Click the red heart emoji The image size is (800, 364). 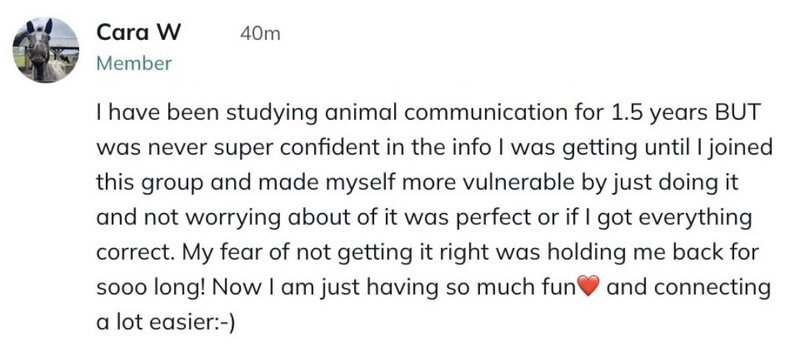588,288
